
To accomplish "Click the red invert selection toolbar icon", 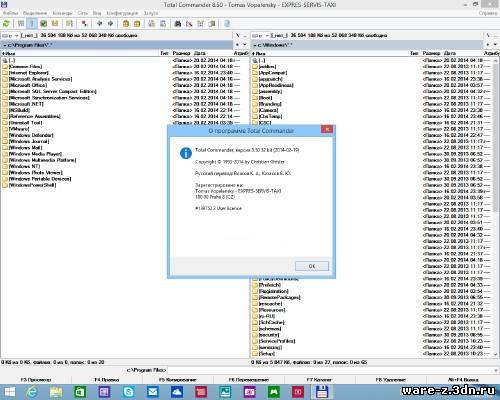I will coord(85,23).
